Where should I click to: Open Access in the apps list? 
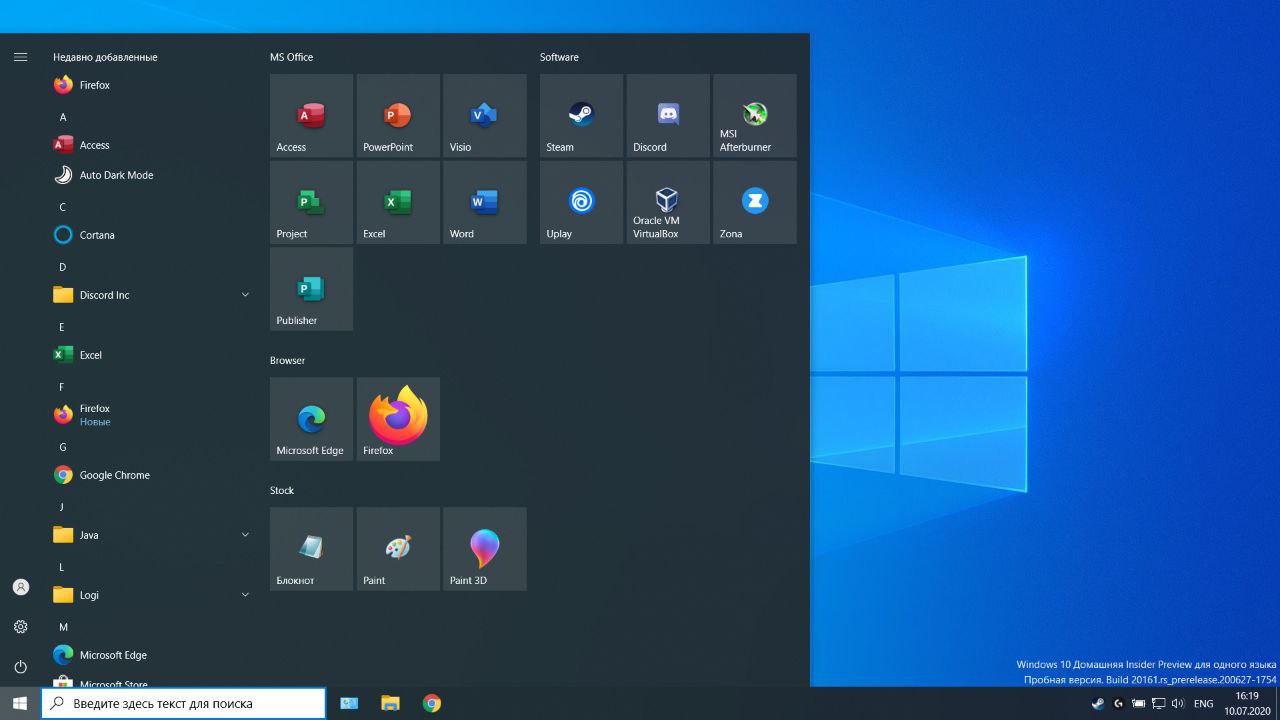pos(150,145)
